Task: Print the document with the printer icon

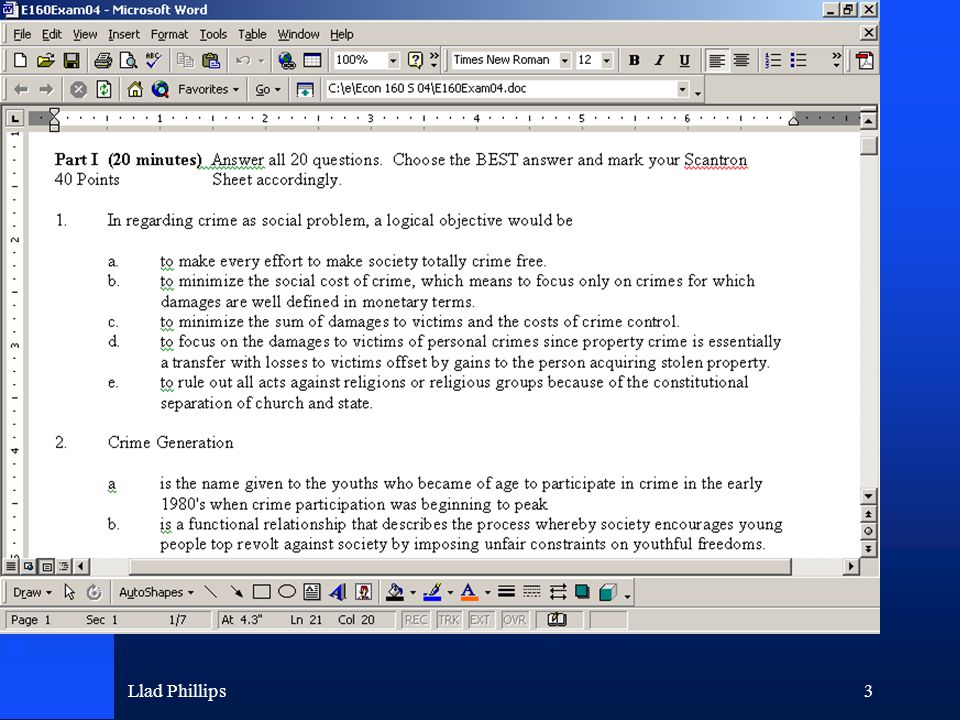Action: (103, 60)
